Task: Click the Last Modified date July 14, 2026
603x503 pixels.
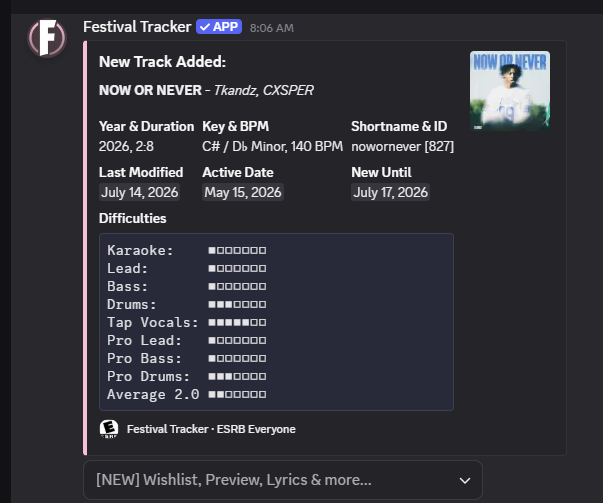Action: pos(140,192)
